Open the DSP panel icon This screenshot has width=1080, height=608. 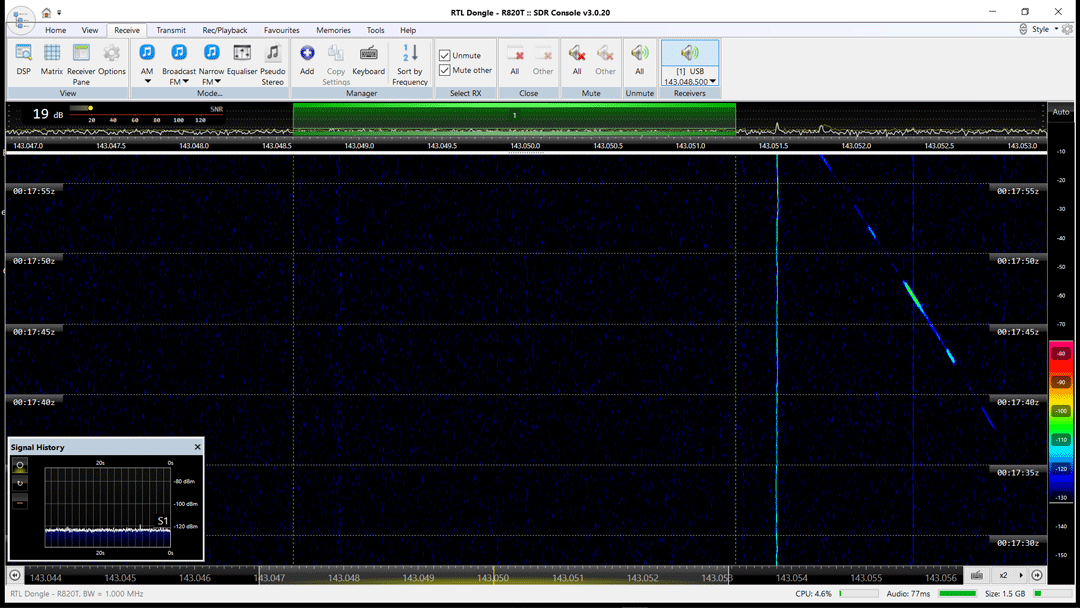click(23, 60)
